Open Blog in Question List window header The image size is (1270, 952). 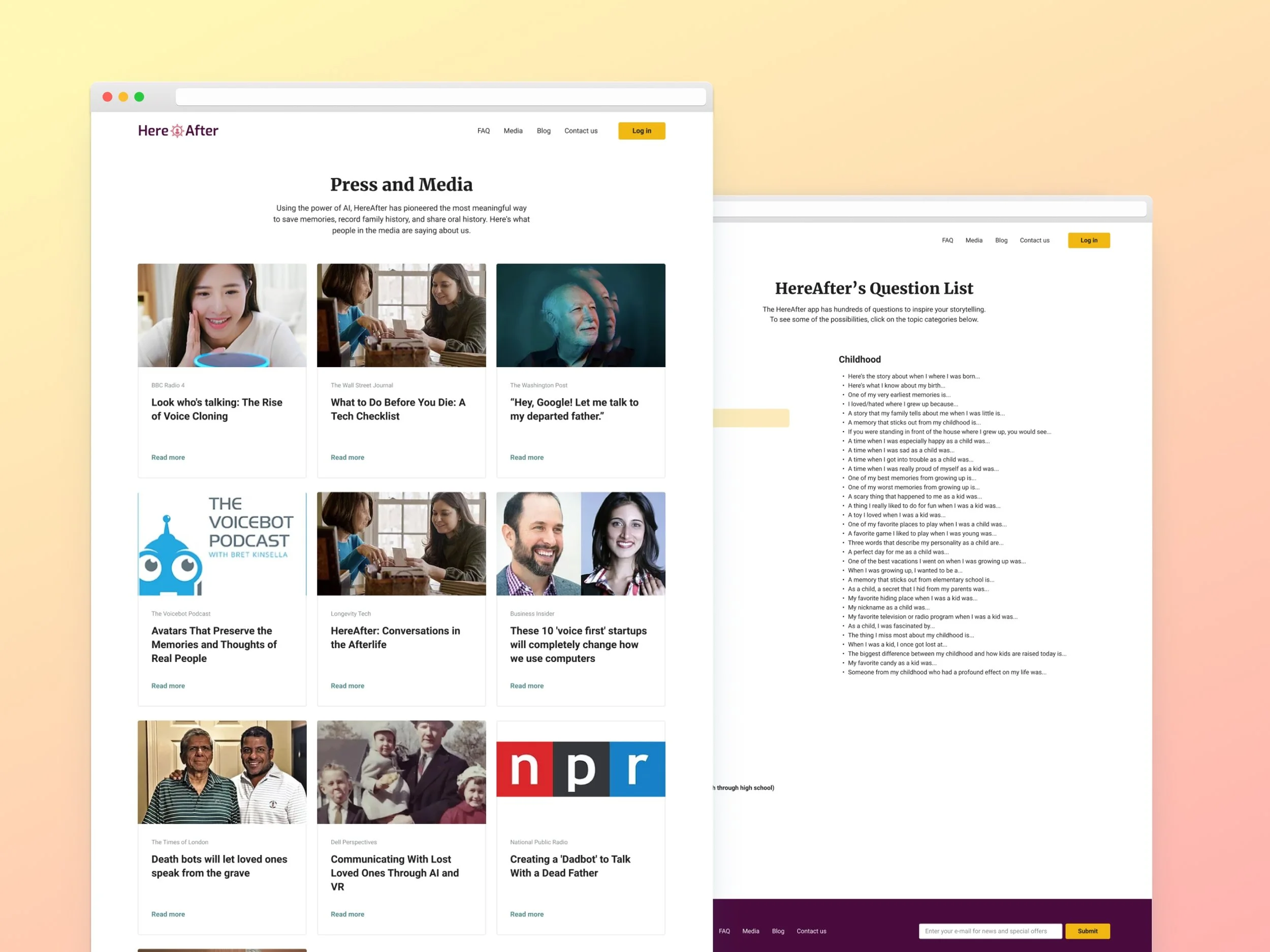pos(1001,241)
